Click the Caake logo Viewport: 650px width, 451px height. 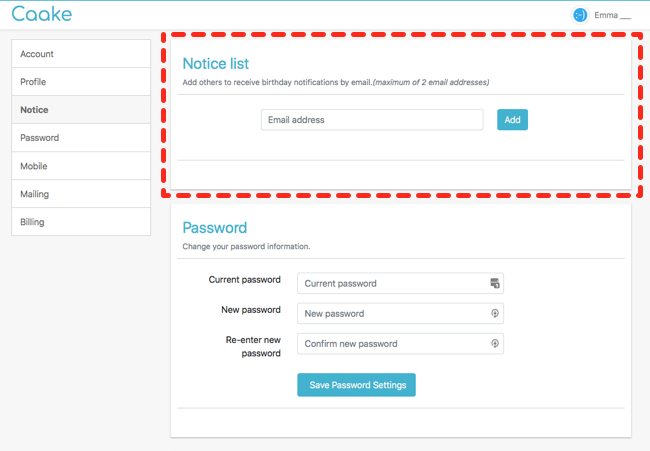pyautogui.click(x=41, y=14)
